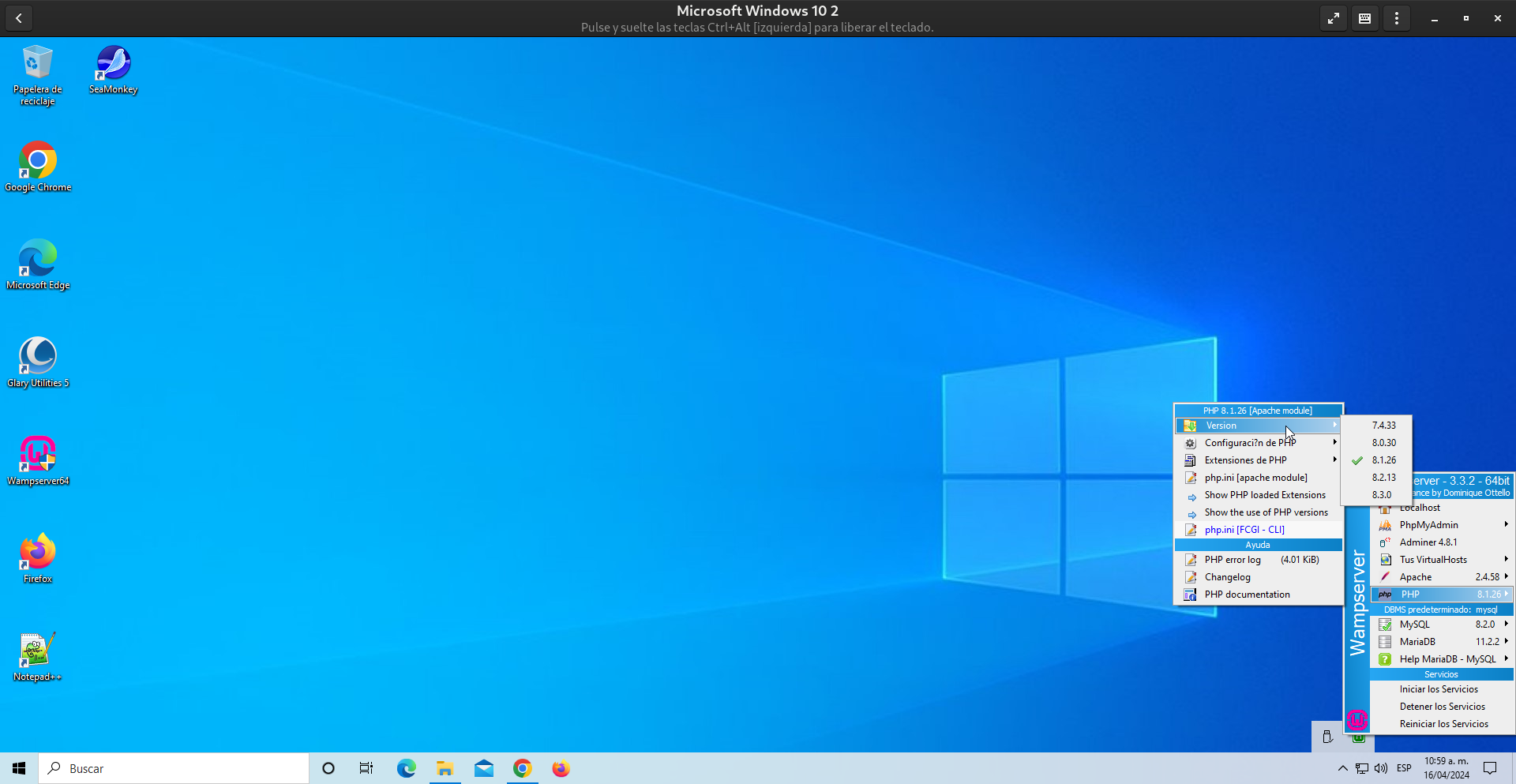1516x784 pixels.
Task: Open Task View in the taskbar
Action: 366,768
